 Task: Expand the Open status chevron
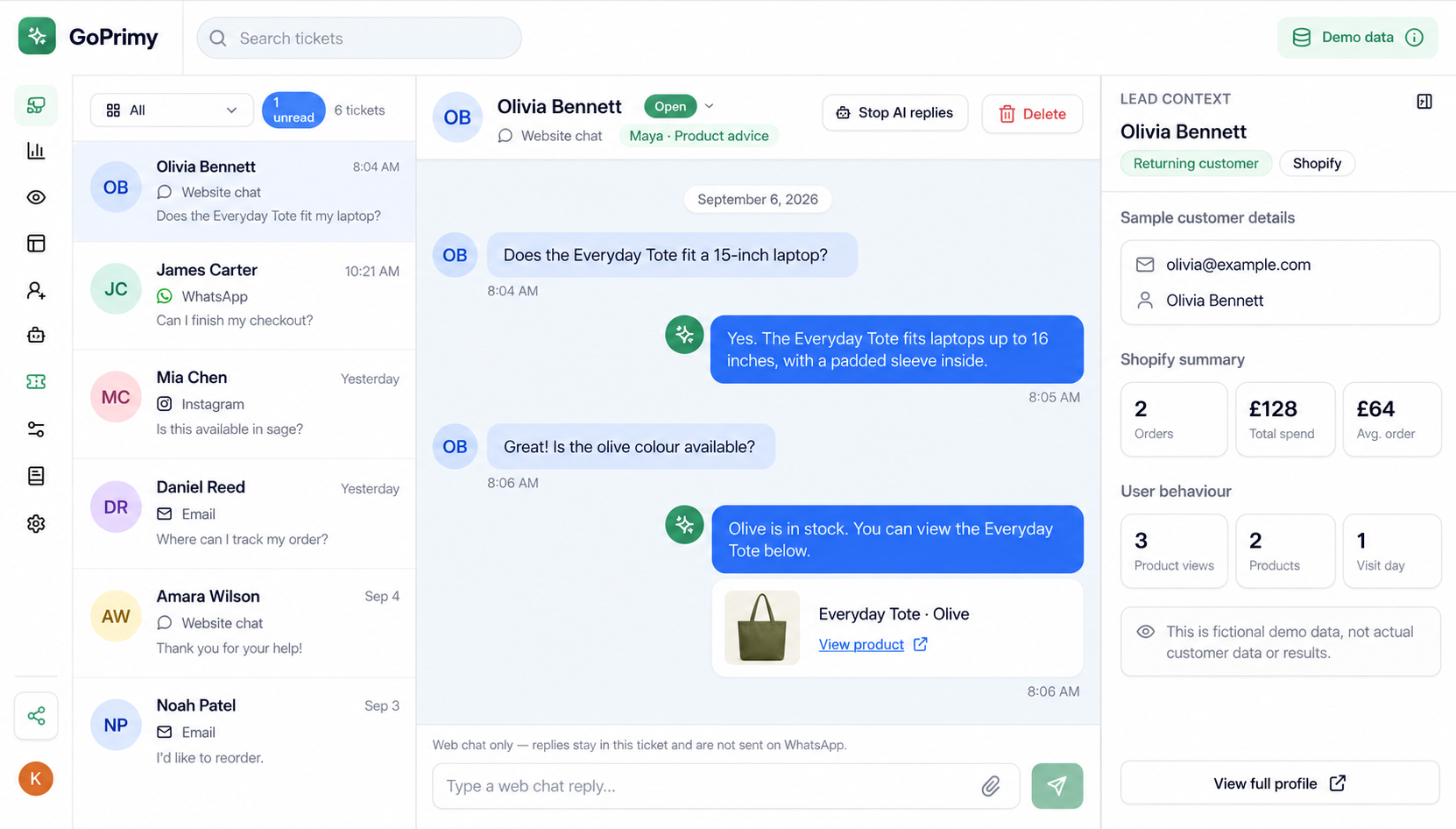(x=709, y=106)
